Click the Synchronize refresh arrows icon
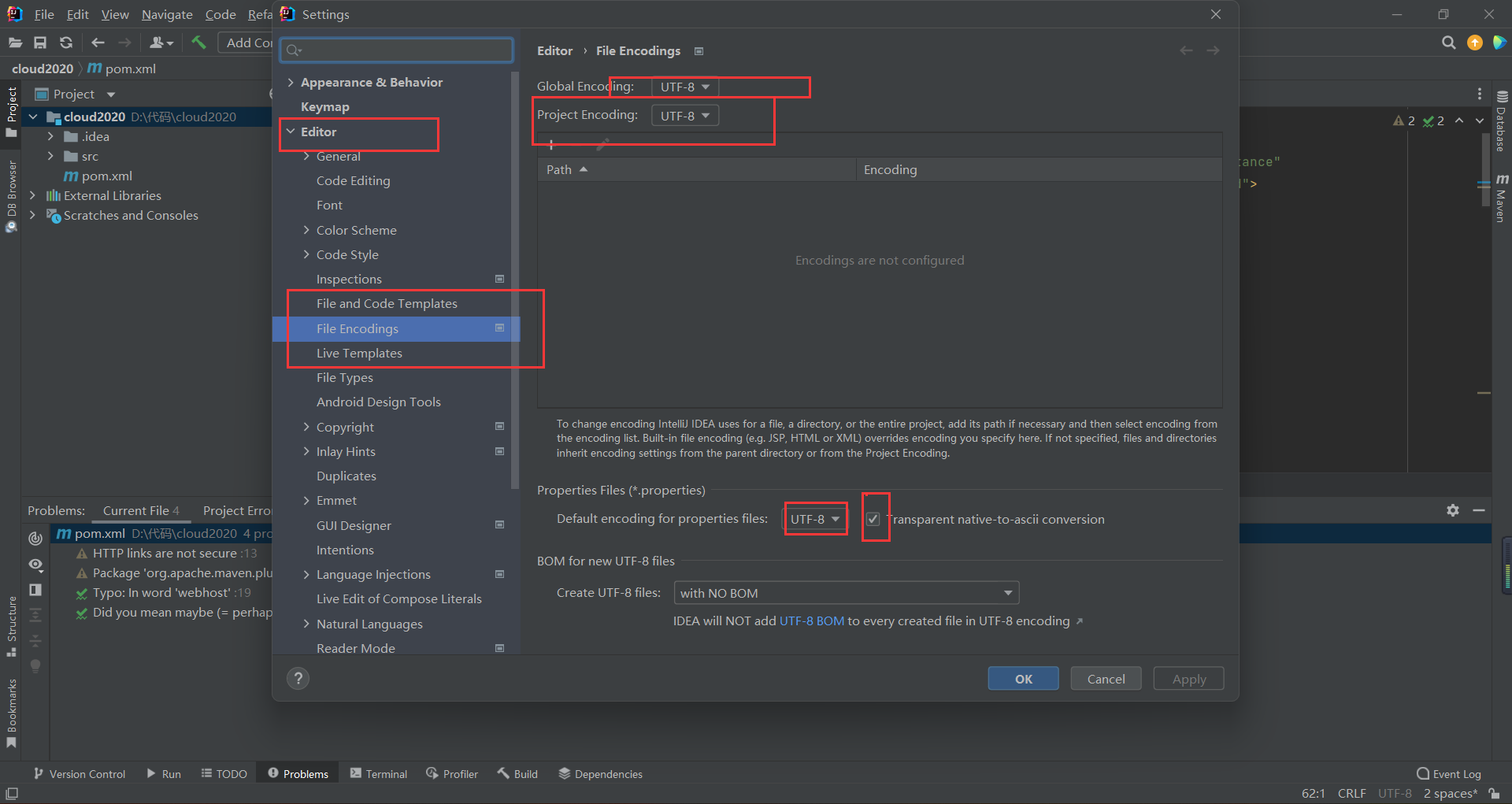The width and height of the screenshot is (1512, 804). point(66,43)
